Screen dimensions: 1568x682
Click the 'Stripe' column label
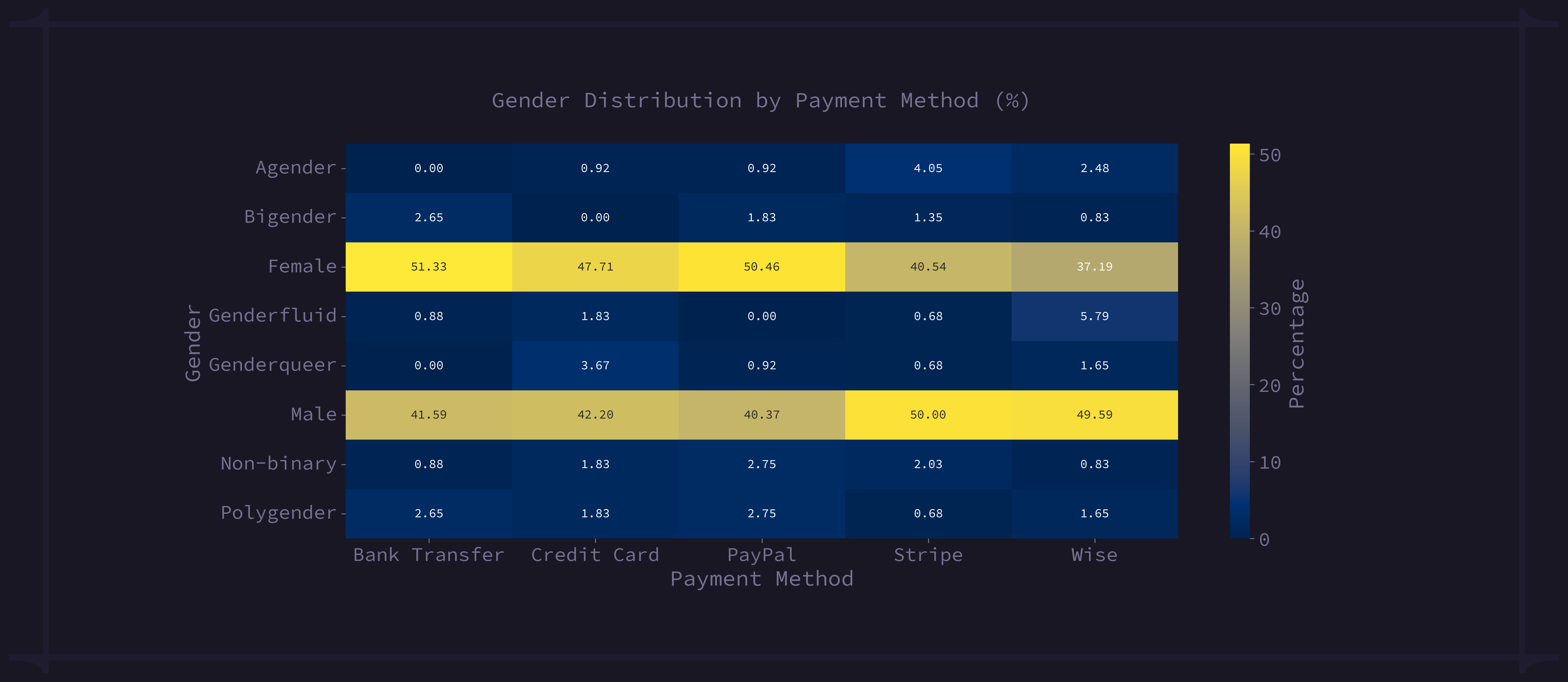click(928, 555)
